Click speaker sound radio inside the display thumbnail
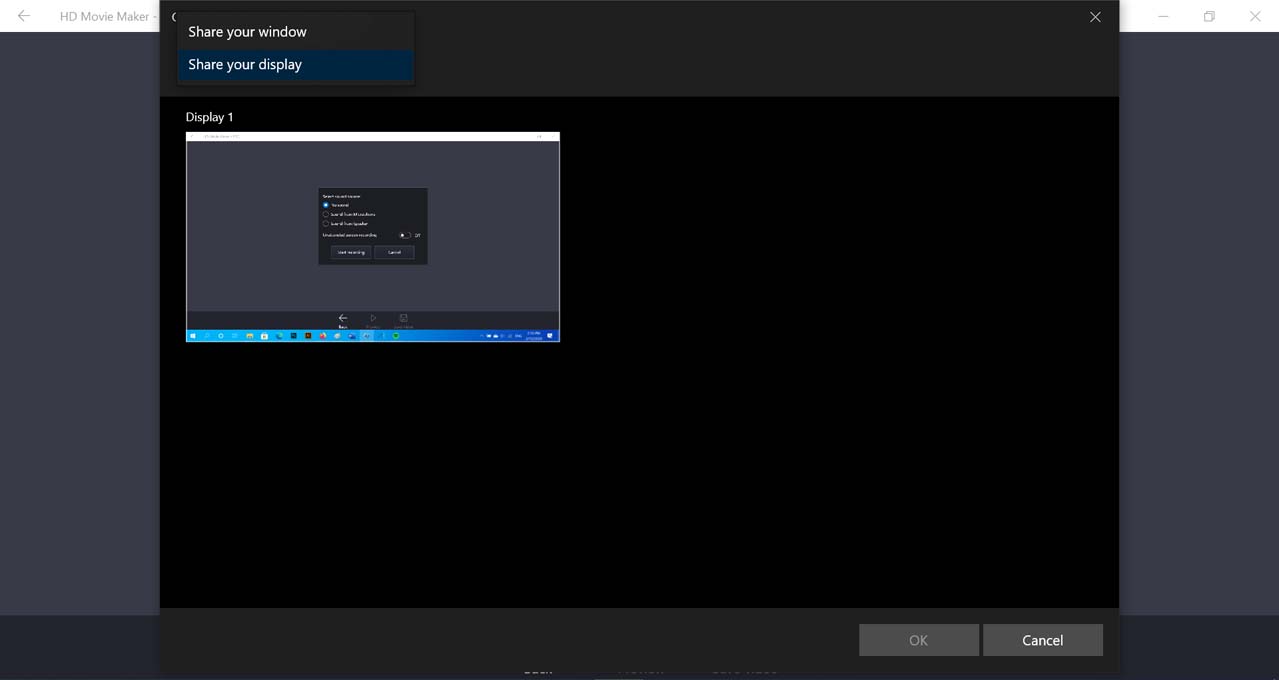 point(326,223)
